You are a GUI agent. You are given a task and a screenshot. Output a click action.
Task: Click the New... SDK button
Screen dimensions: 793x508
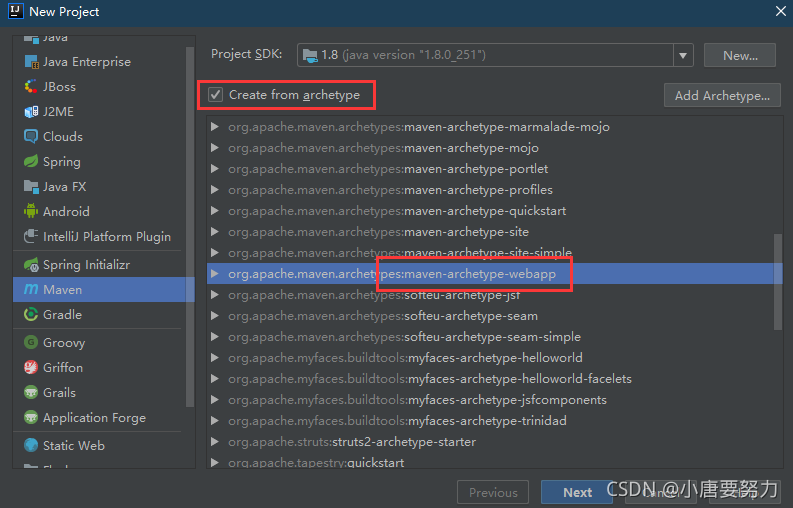(x=739, y=55)
